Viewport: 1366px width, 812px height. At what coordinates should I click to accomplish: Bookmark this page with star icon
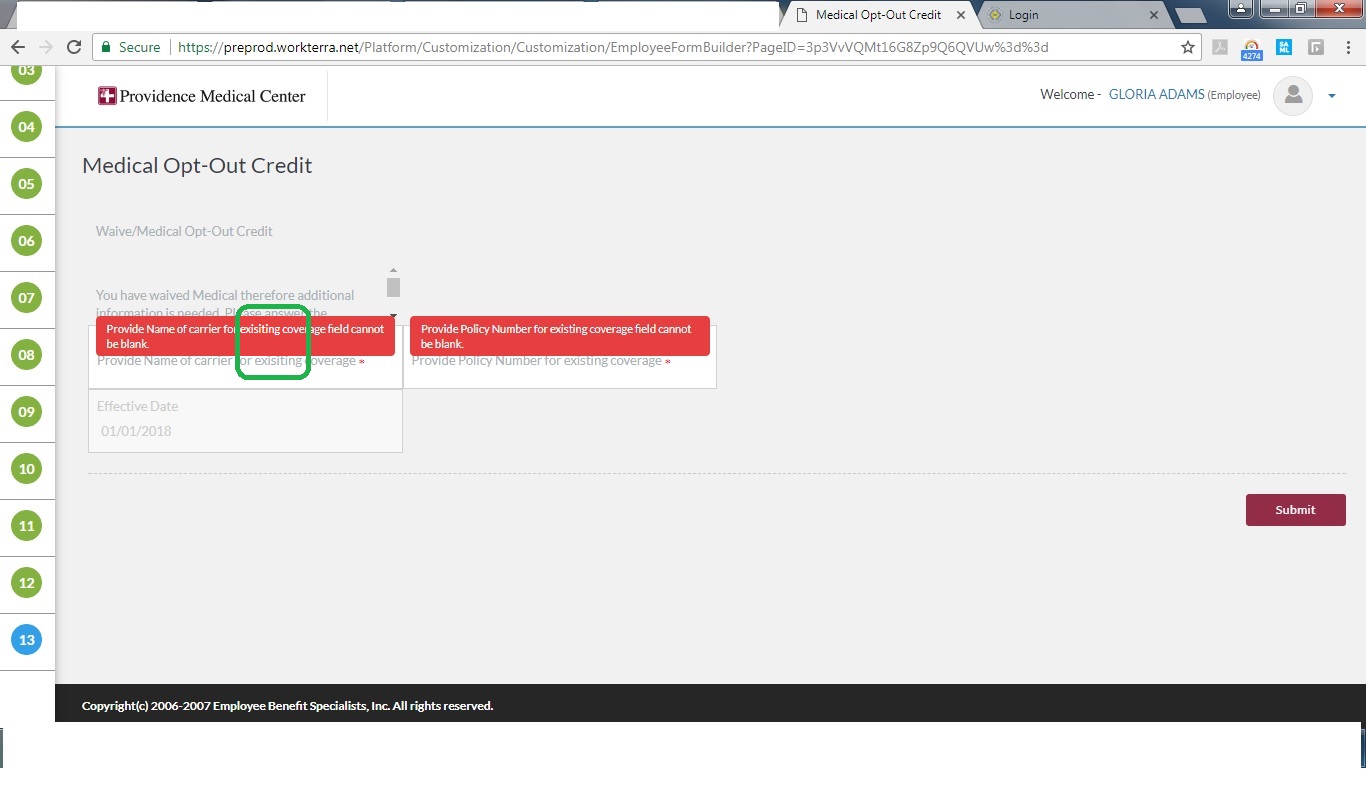pos(1188,47)
